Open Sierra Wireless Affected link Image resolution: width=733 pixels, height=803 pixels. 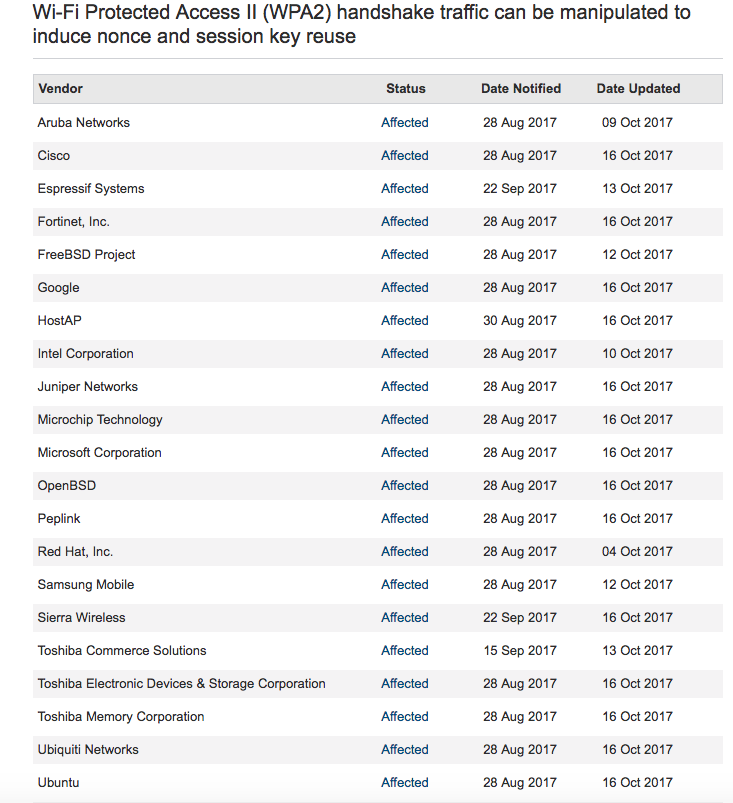[404, 618]
